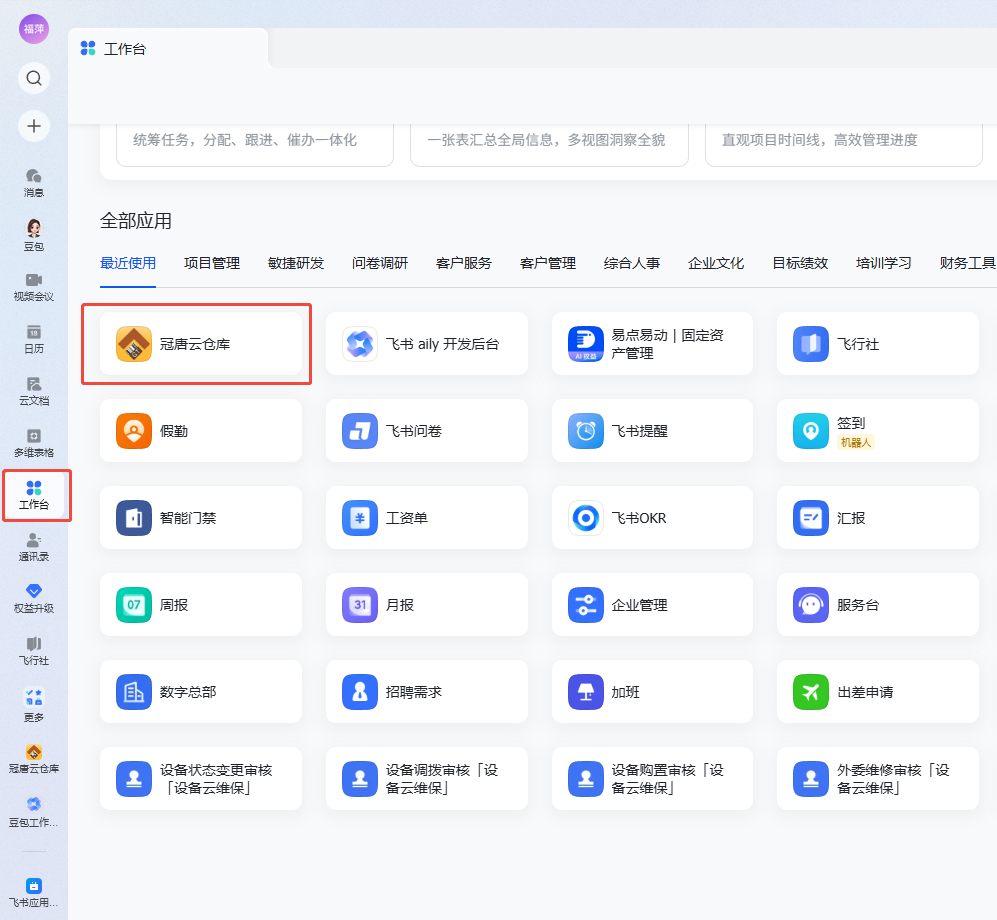Open 豆包工作... shortcut in the sidebar
Screen dimensions: 997x920
coord(34,813)
